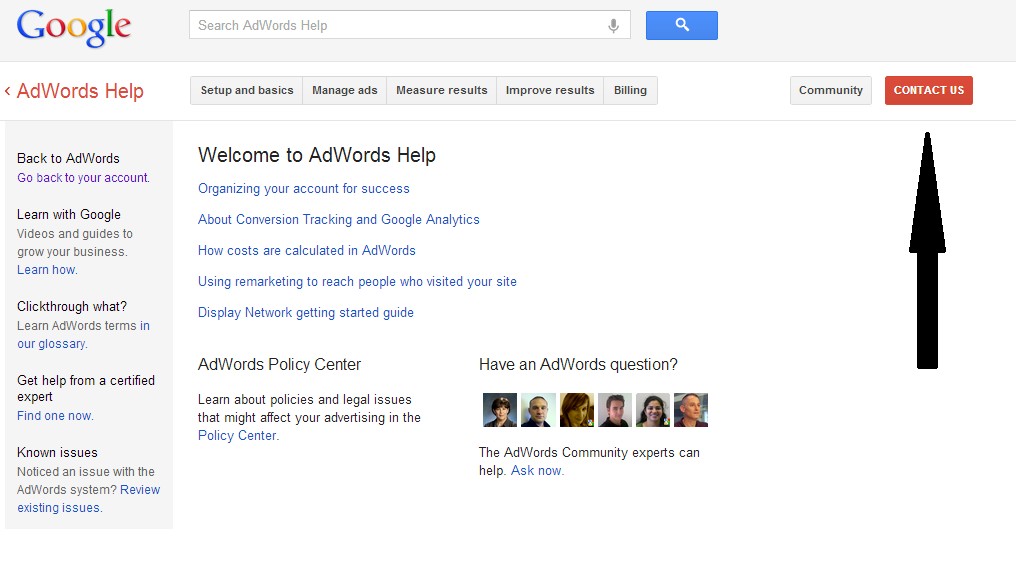Open Organizing your account for success
1016x569 pixels.
coord(304,189)
